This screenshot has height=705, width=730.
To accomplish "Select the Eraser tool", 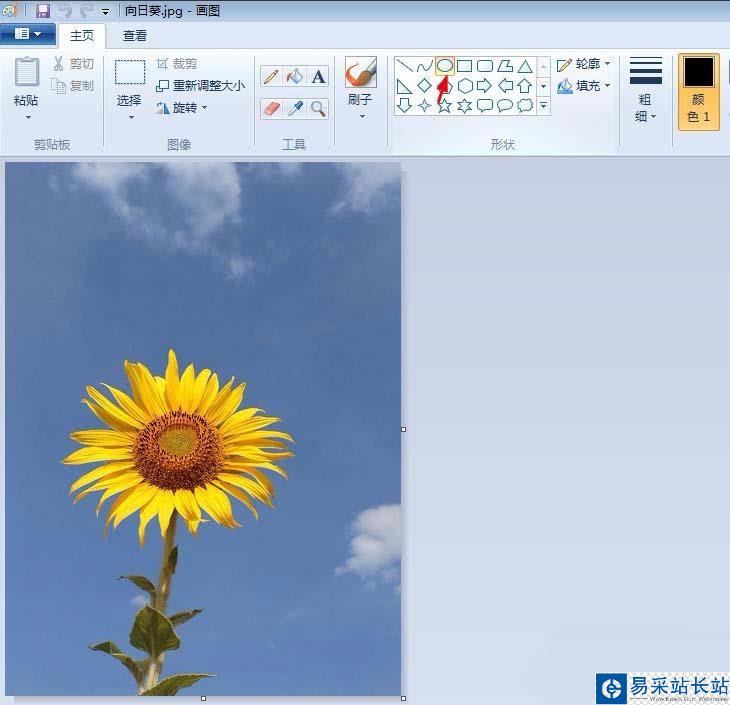I will click(x=271, y=108).
